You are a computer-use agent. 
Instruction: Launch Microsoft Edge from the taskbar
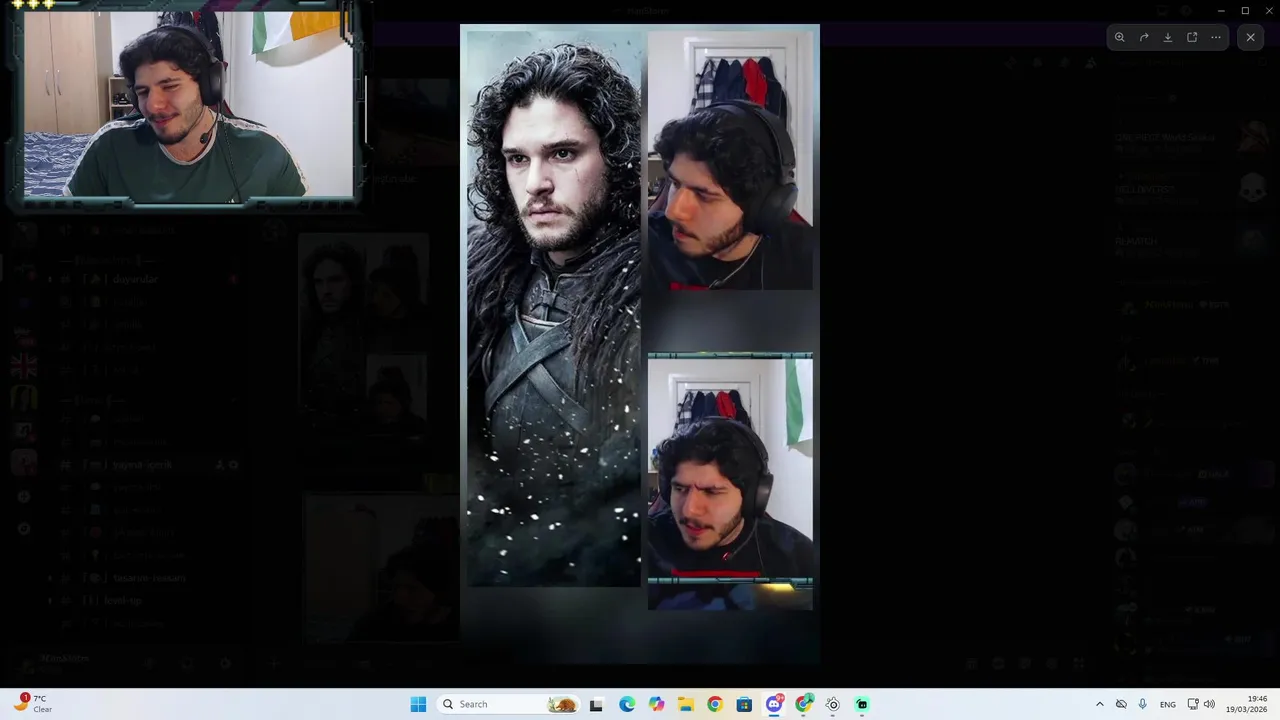tap(626, 704)
